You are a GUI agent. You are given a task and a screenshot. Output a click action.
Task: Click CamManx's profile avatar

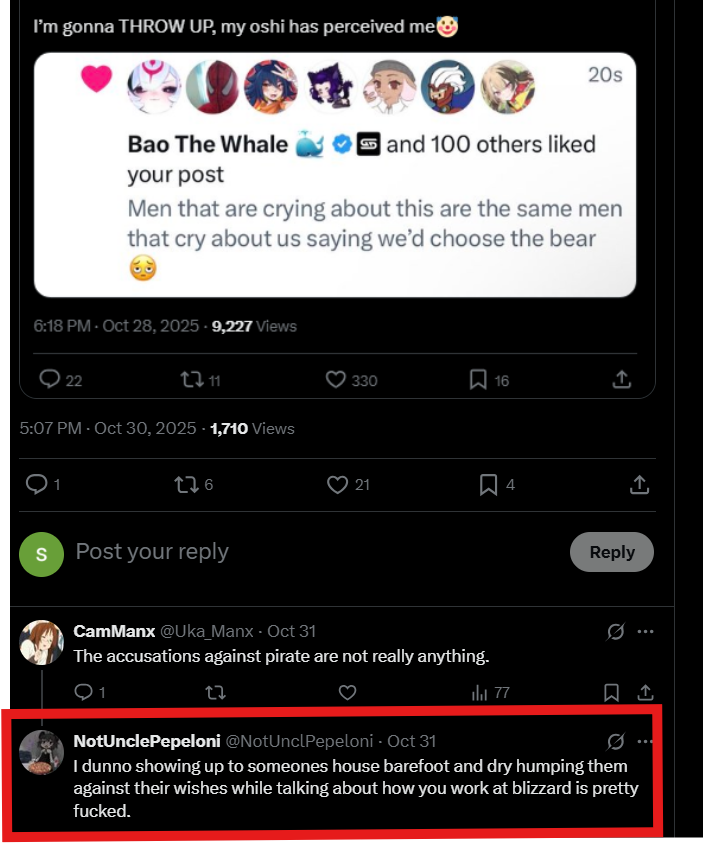[x=41, y=642]
